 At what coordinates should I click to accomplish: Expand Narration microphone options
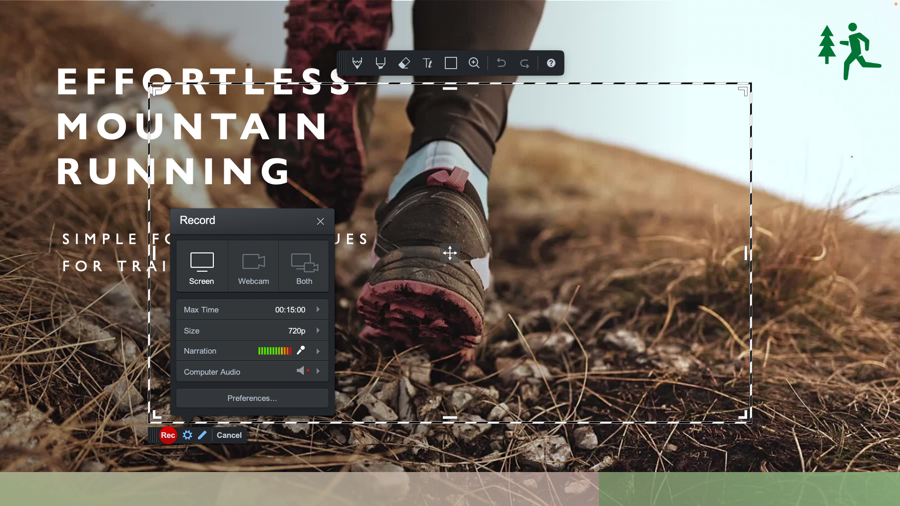tap(318, 351)
